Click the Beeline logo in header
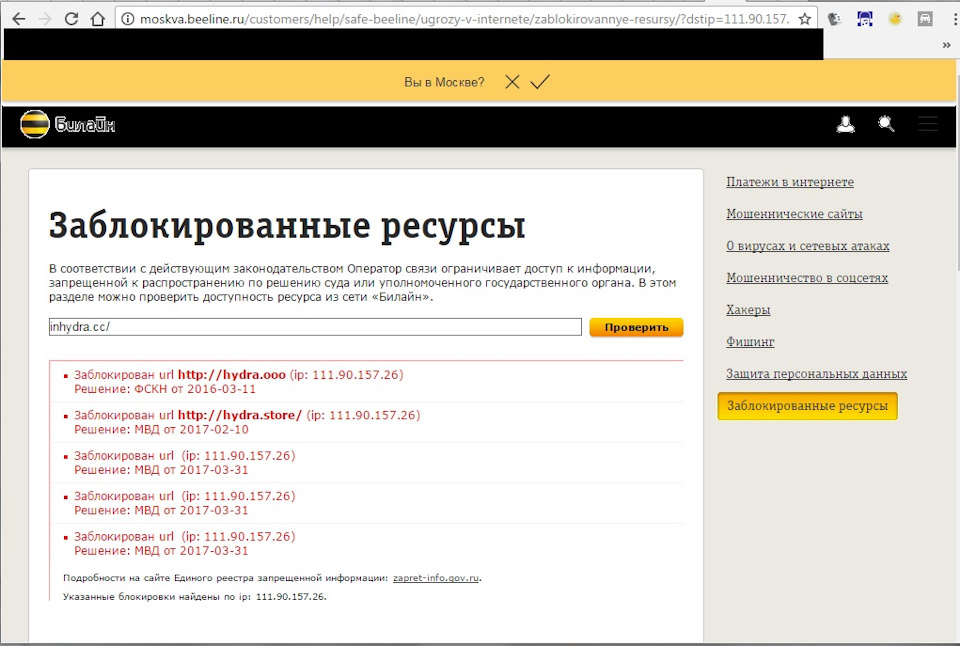 pyautogui.click(x=67, y=125)
